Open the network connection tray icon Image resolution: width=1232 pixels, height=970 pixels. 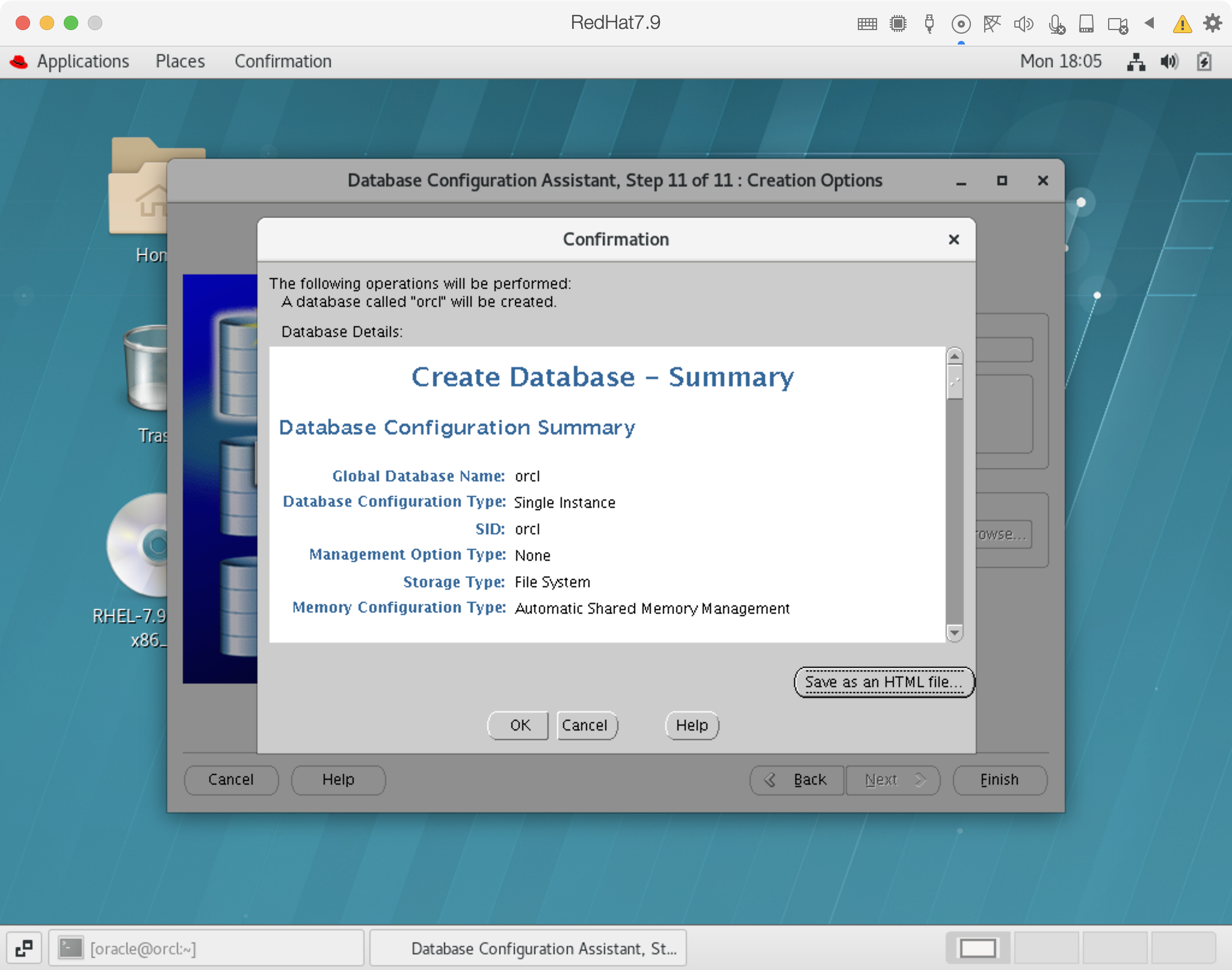point(1136,61)
